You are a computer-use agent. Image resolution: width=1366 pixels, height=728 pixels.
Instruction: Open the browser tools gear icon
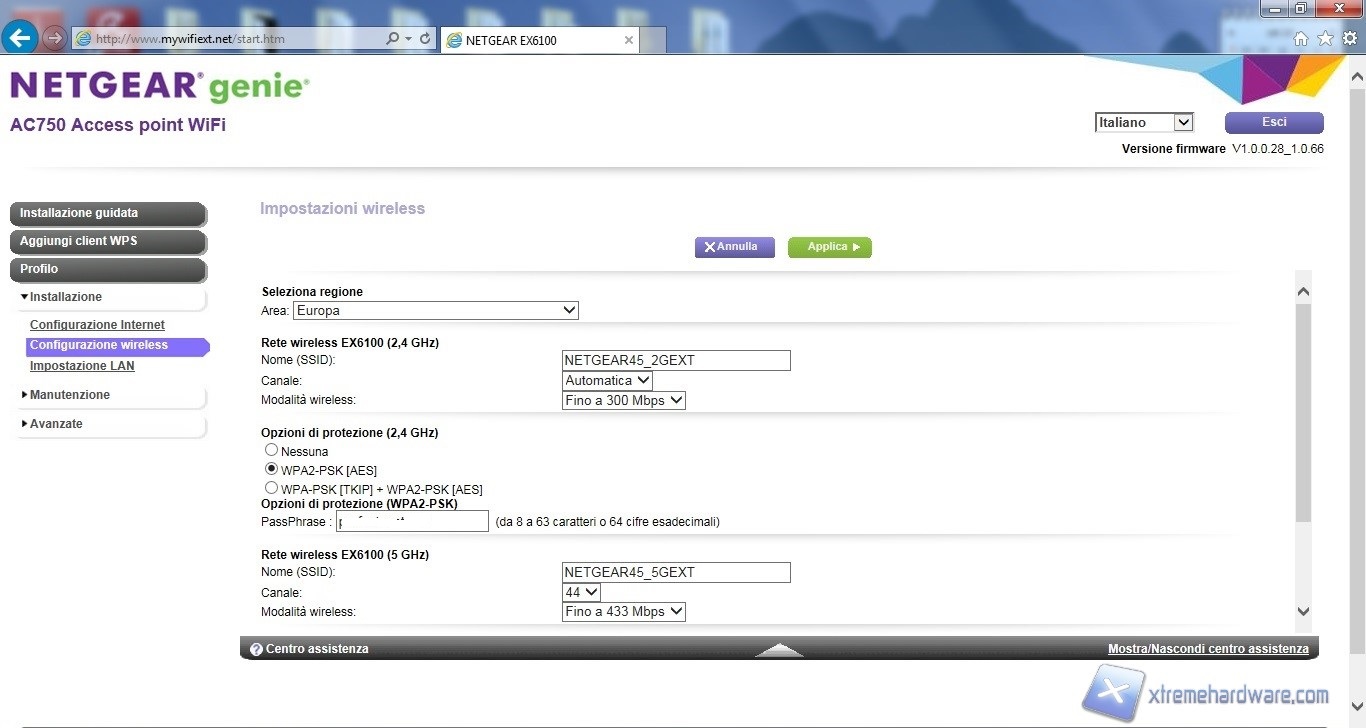coord(1350,39)
